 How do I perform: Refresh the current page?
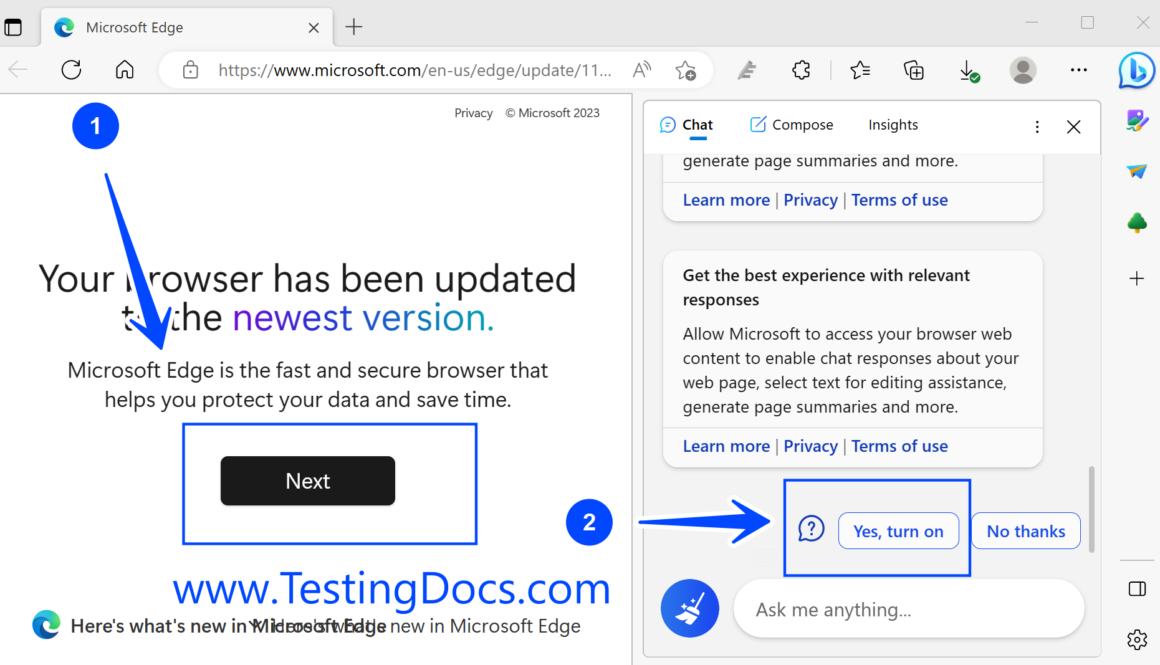point(70,70)
